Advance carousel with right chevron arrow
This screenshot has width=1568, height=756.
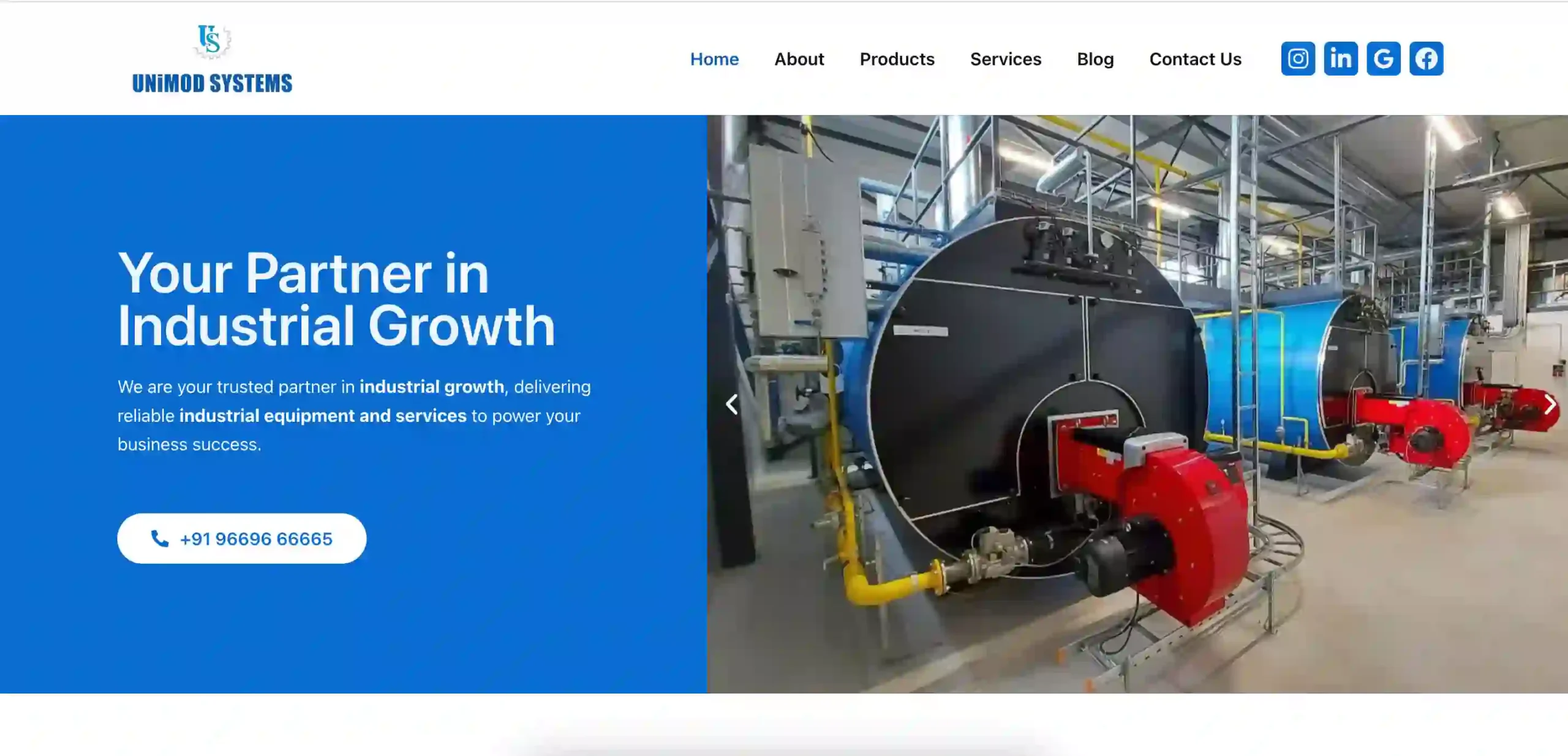click(x=1549, y=404)
